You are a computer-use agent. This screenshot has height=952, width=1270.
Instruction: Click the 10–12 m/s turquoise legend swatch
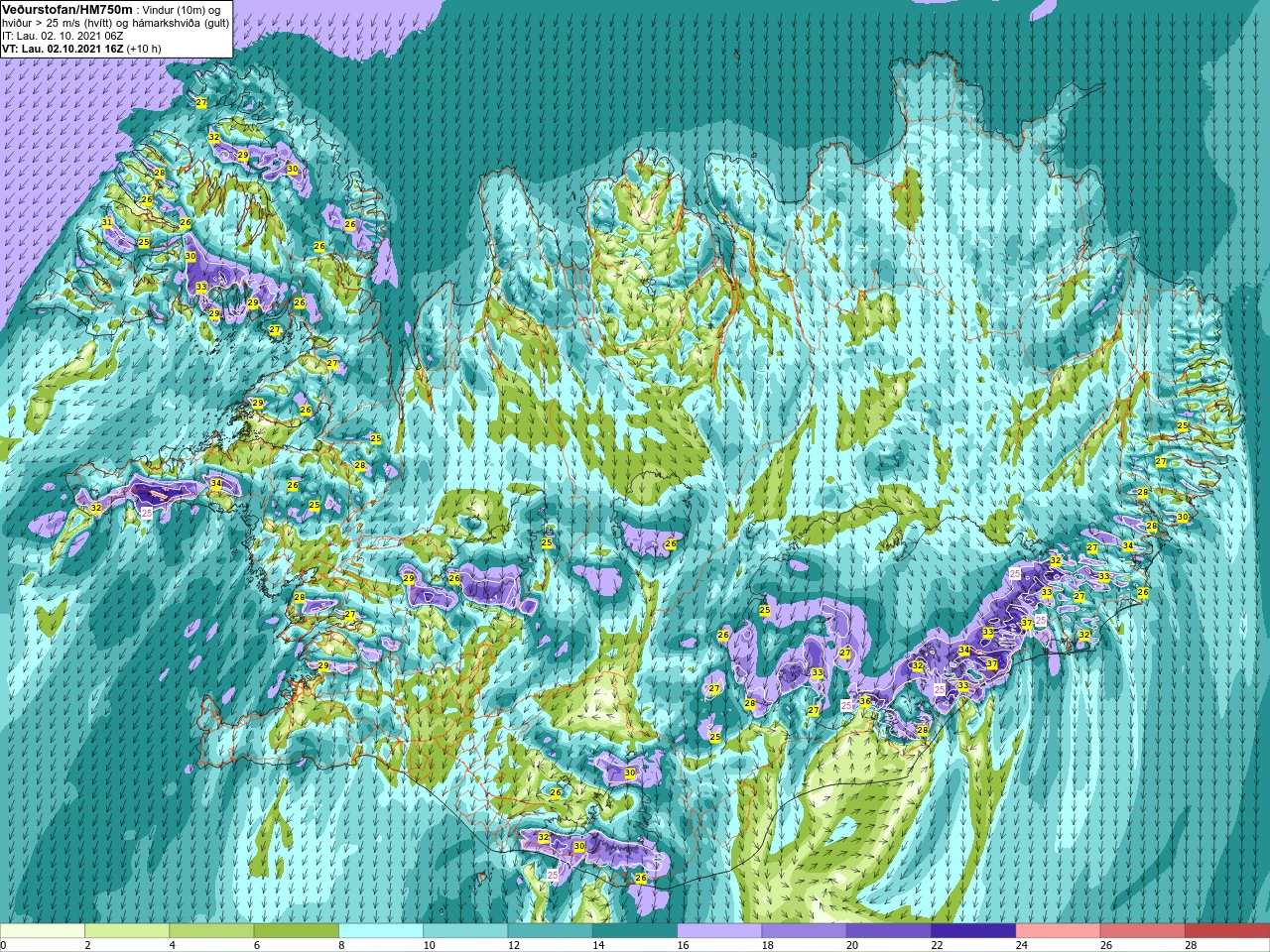(465, 931)
